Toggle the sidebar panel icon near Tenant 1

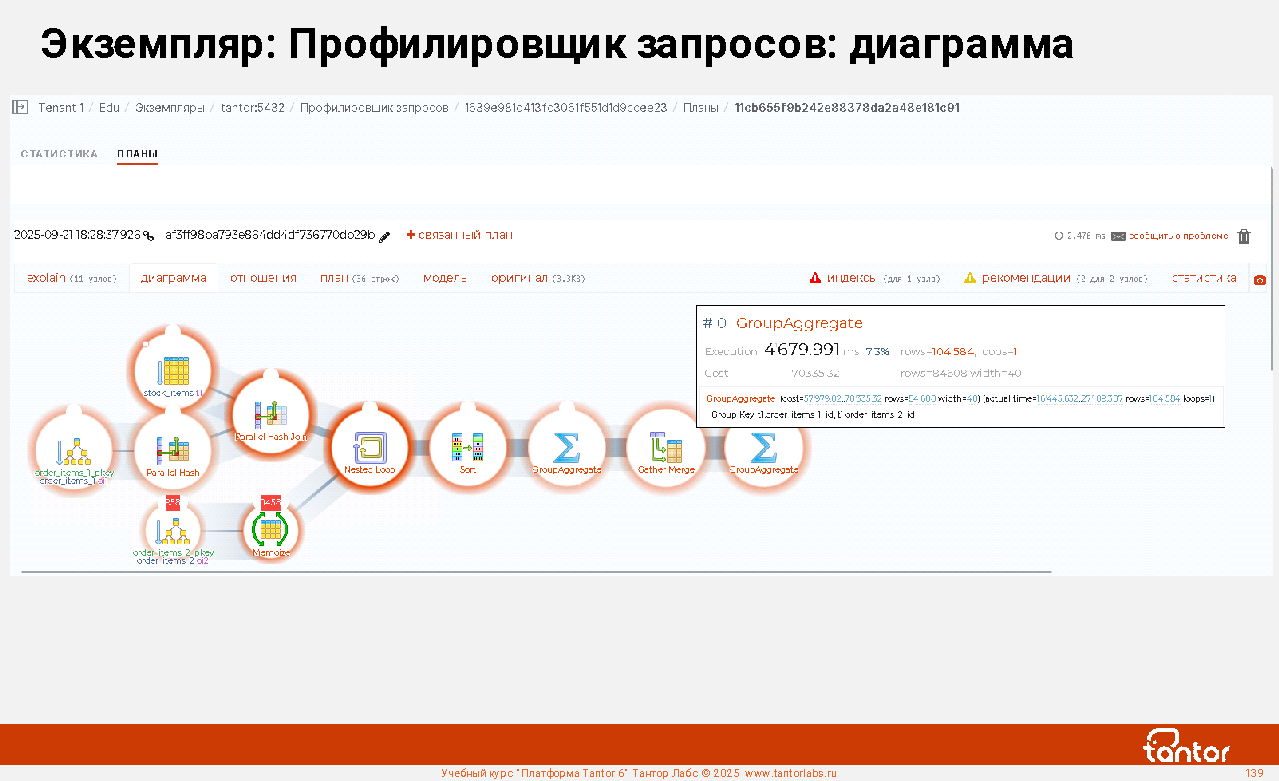pyautogui.click(x=20, y=107)
